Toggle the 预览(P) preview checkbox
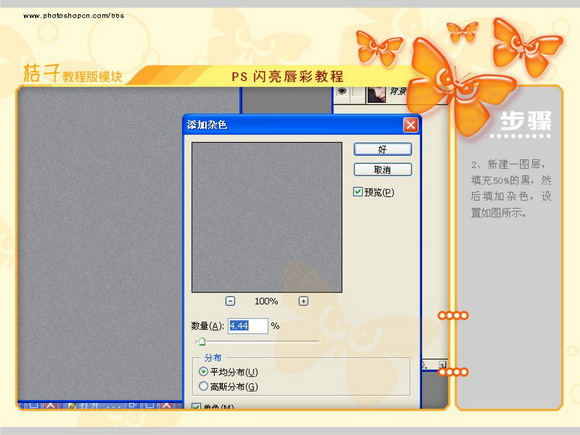Screen dimensions: 580x435 (358, 192)
